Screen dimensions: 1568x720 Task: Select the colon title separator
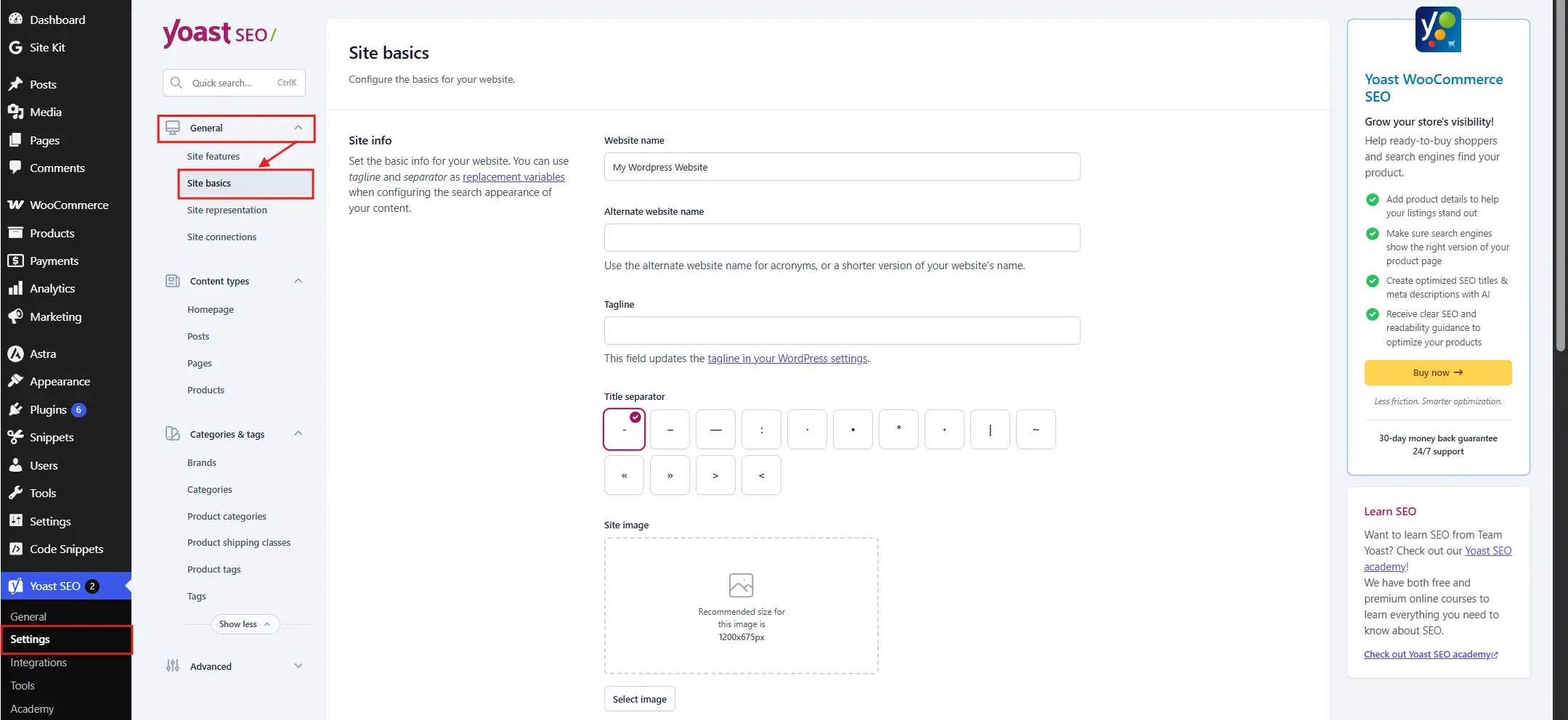pos(761,430)
